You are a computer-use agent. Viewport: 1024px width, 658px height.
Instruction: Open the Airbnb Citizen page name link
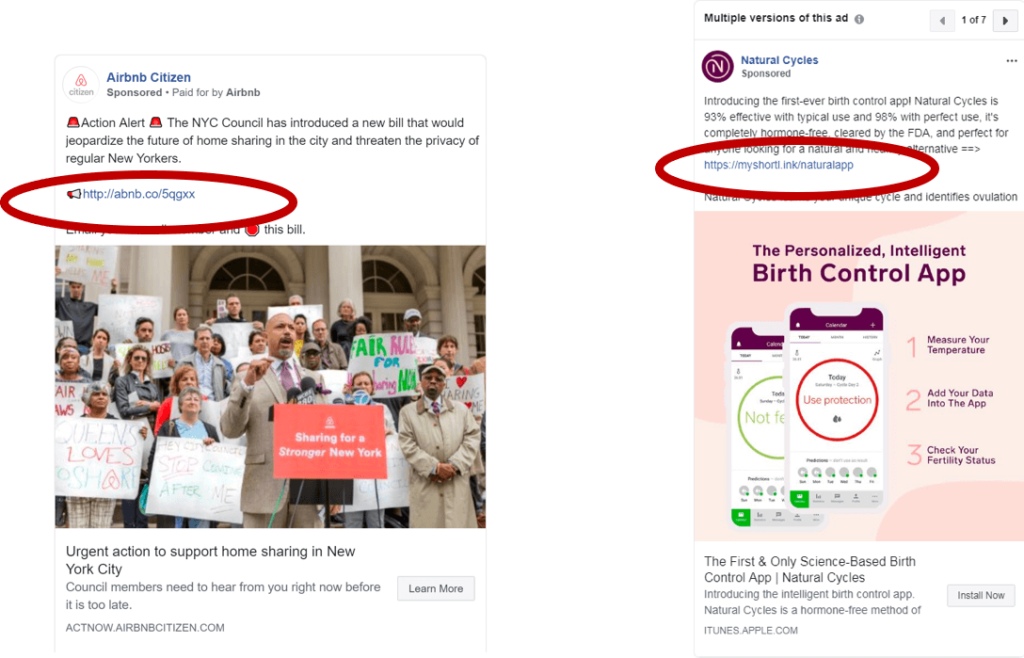pyautogui.click(x=148, y=77)
